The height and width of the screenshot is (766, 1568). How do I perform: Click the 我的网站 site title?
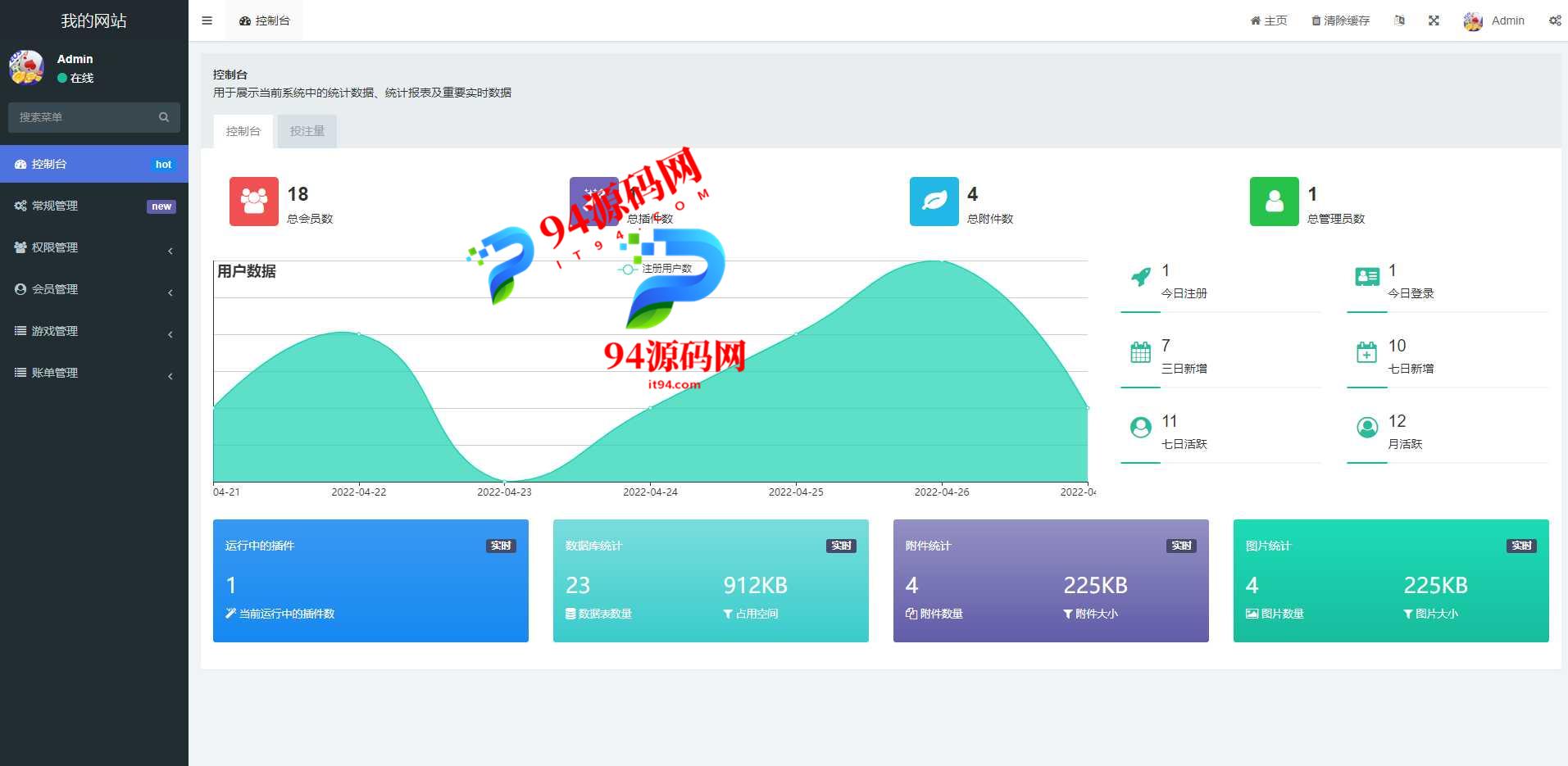[x=94, y=20]
